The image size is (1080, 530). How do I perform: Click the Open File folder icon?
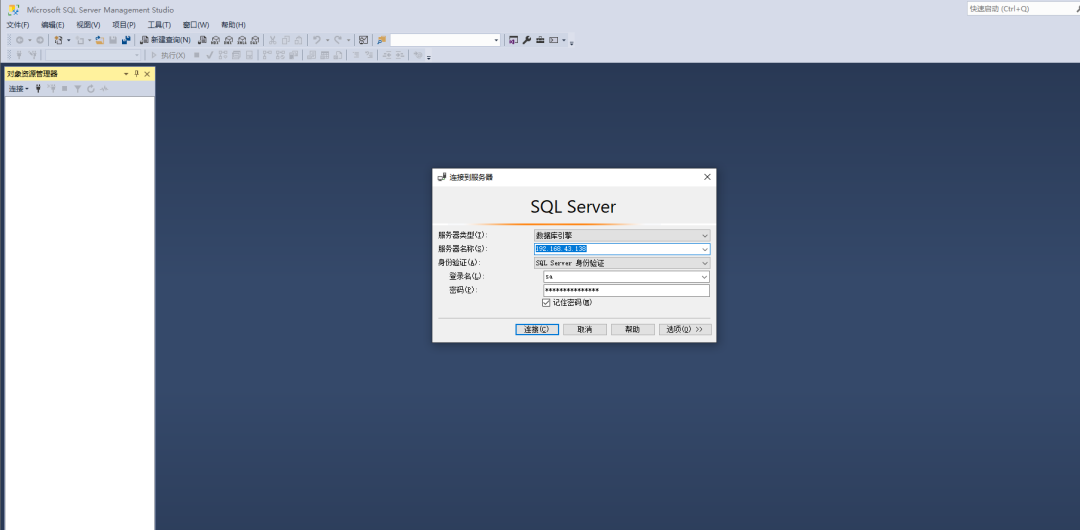pyautogui.click(x=100, y=40)
